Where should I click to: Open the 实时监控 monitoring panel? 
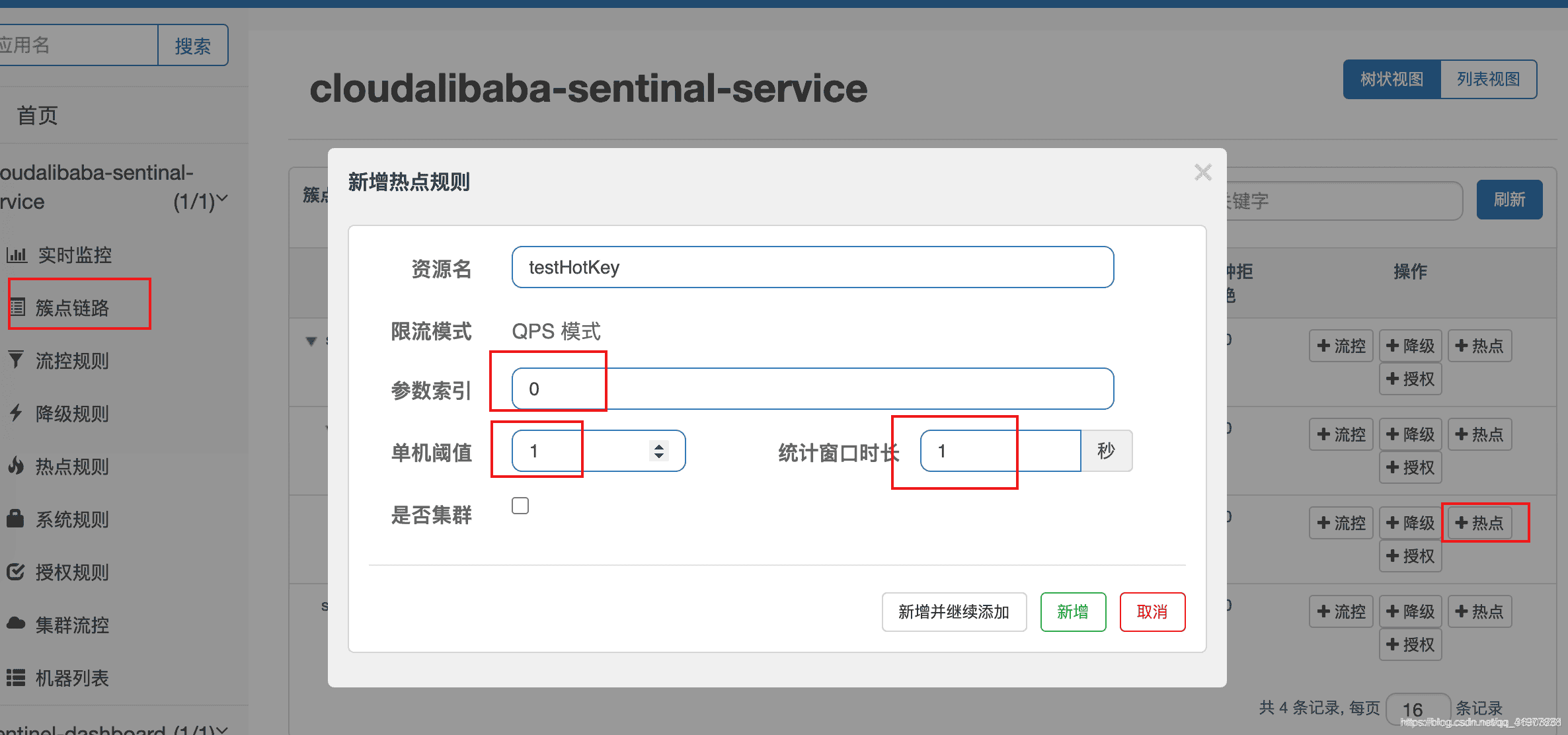74,255
